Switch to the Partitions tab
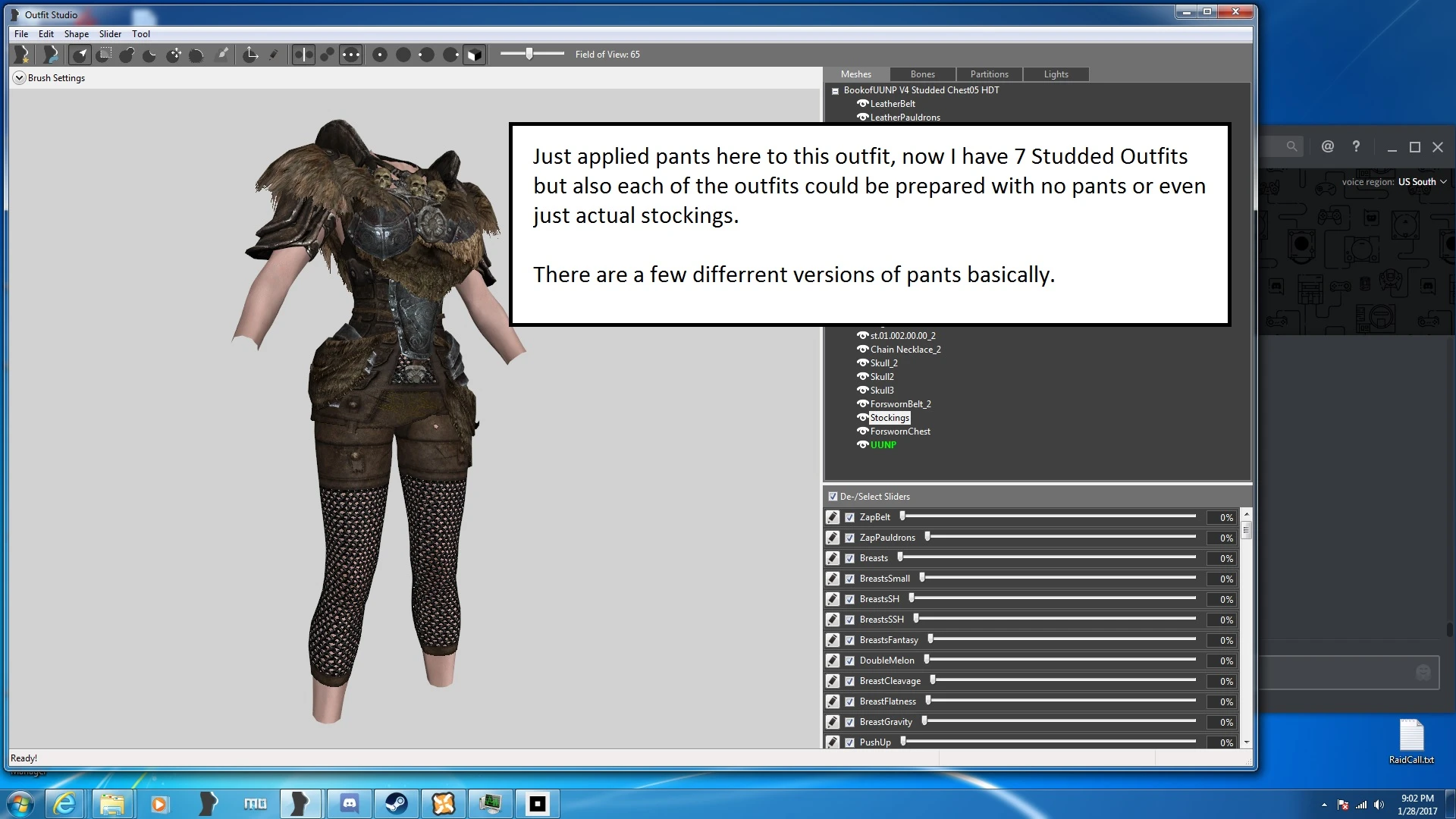 (989, 74)
